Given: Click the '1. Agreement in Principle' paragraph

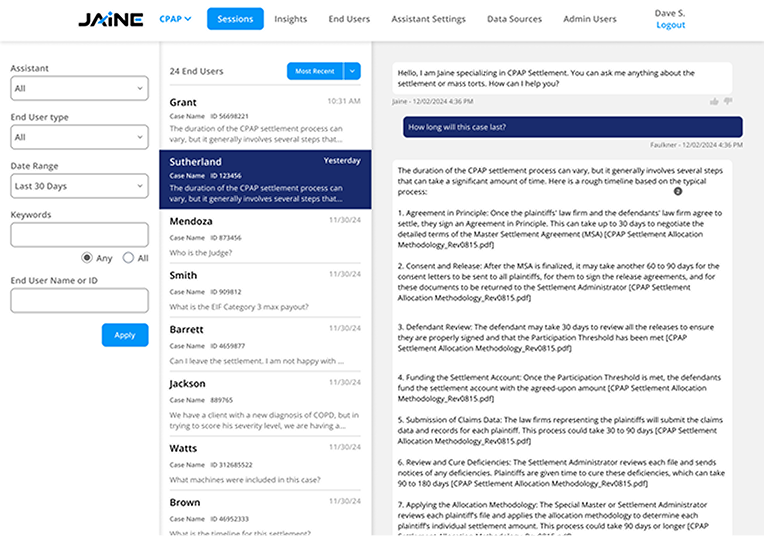Looking at the screenshot, I should tap(559, 229).
